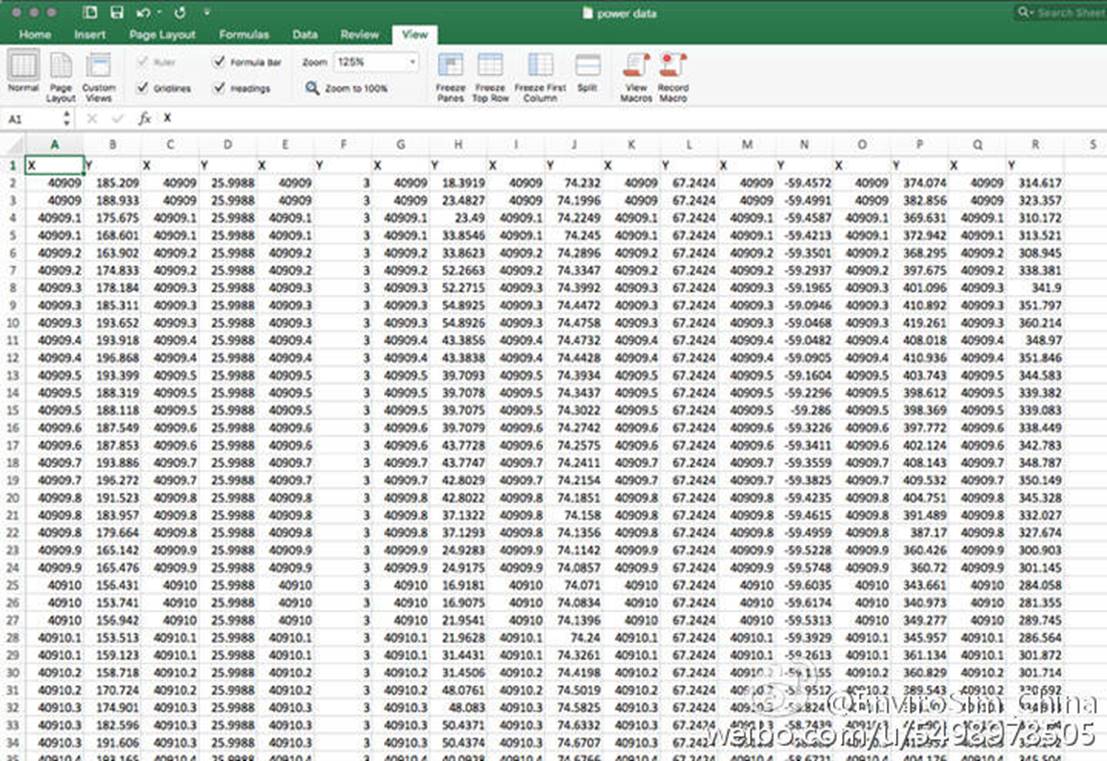
Task: Click Zoom to 100% button
Action: click(347, 89)
